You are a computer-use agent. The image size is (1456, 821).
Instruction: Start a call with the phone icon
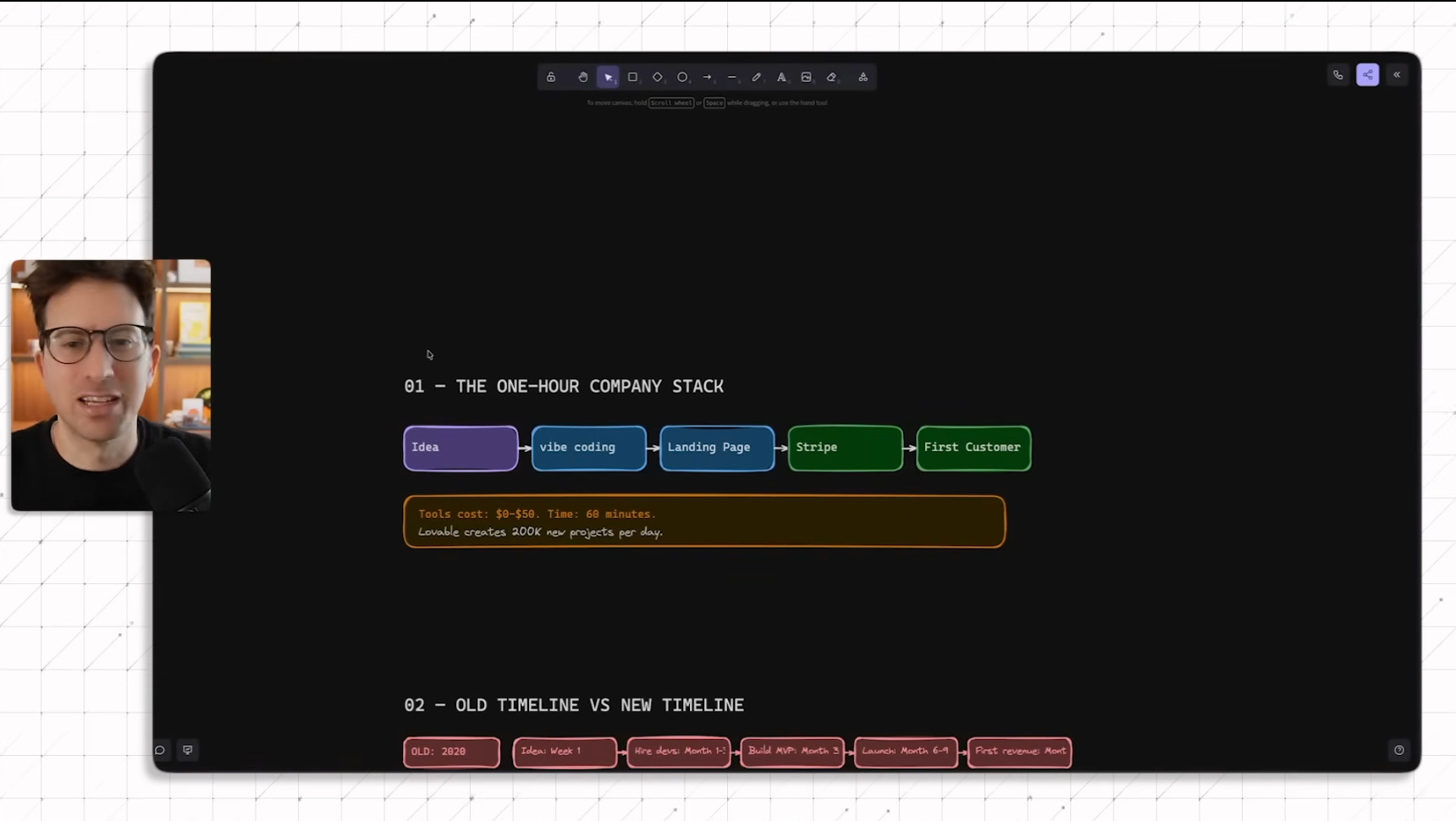tap(1337, 75)
